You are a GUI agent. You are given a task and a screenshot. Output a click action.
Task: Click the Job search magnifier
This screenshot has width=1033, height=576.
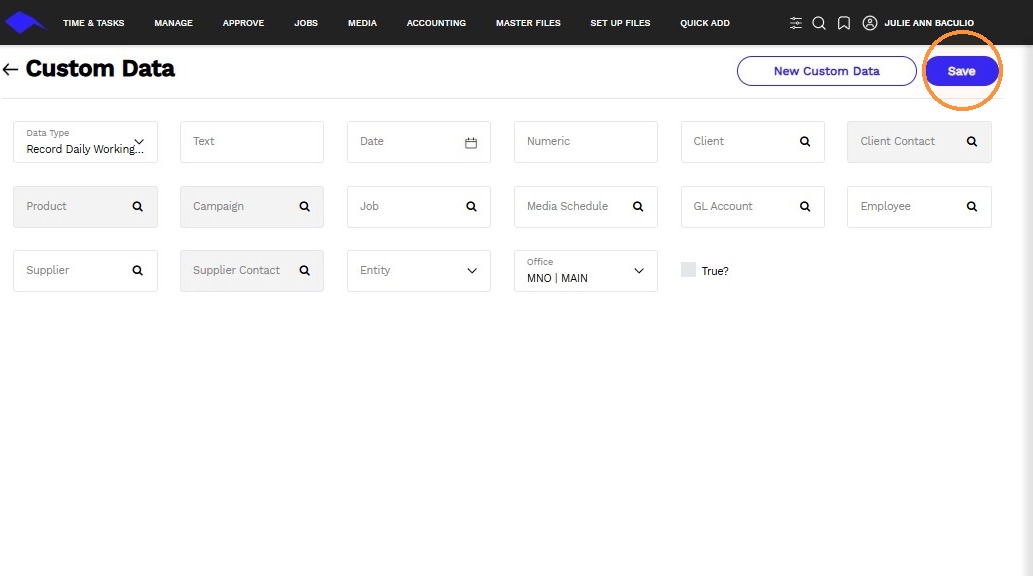pos(471,206)
